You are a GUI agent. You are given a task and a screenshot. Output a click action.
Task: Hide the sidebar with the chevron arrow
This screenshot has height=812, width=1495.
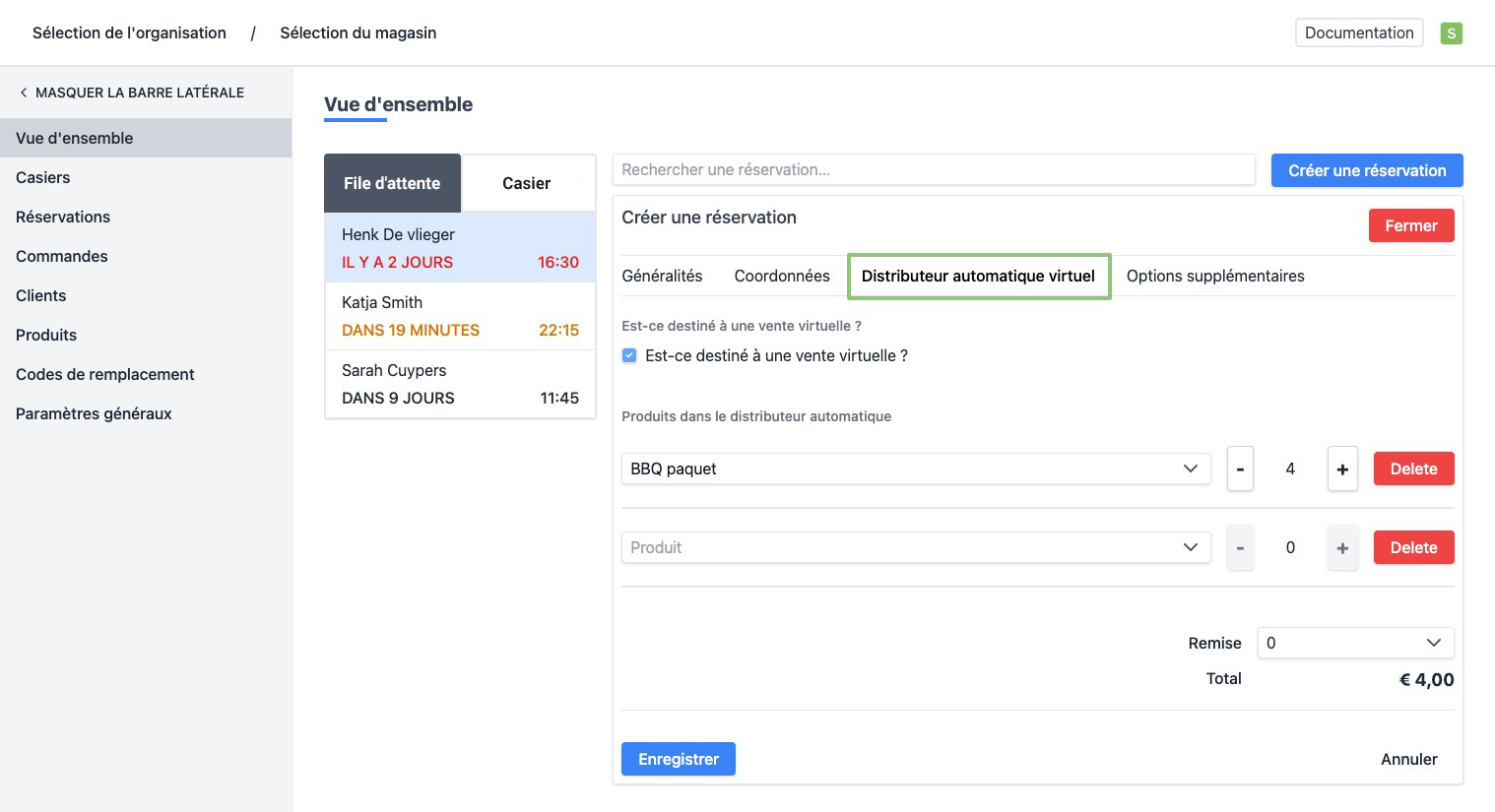pos(24,93)
